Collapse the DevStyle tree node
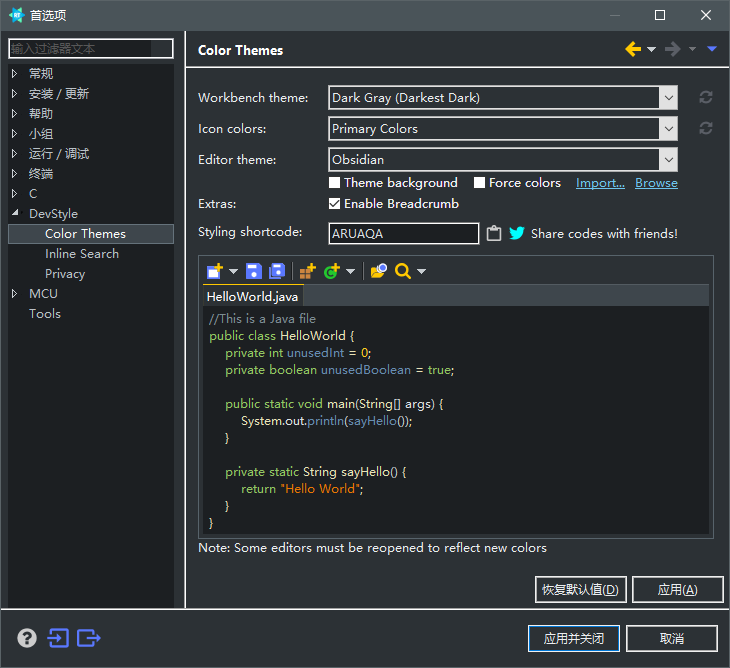Image resolution: width=730 pixels, height=668 pixels. (15, 213)
